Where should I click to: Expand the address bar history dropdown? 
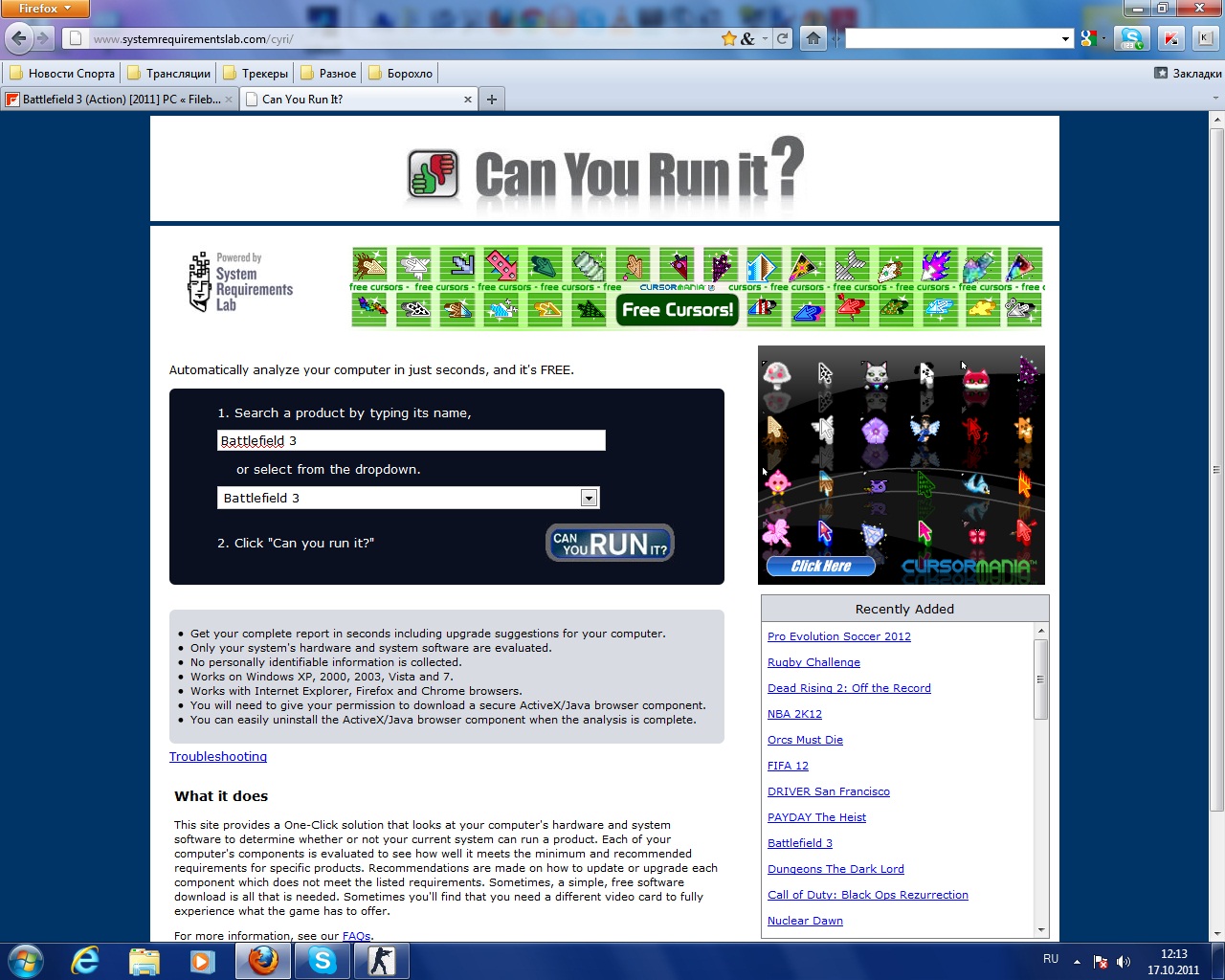click(x=765, y=39)
